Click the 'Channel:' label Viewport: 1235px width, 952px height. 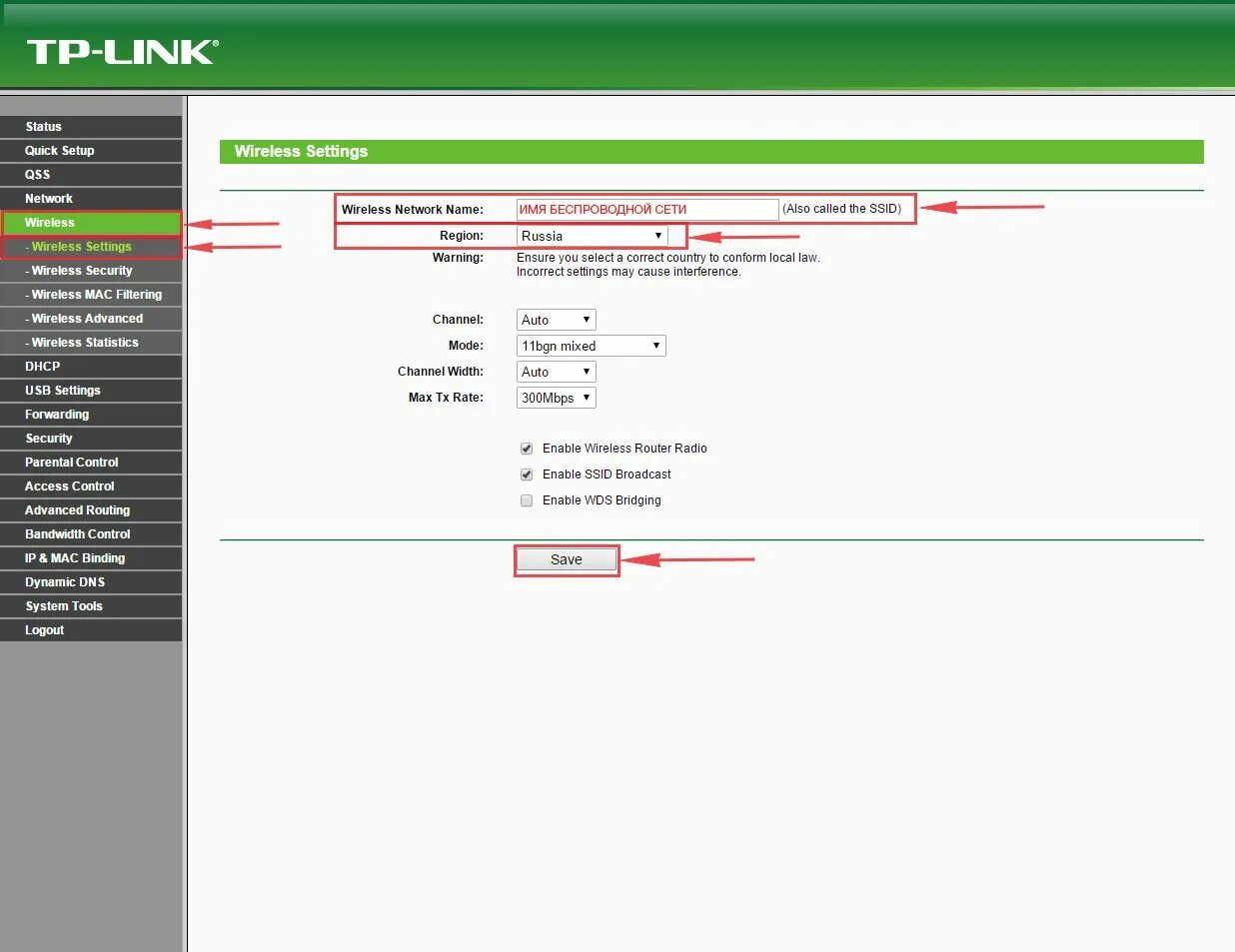(458, 320)
